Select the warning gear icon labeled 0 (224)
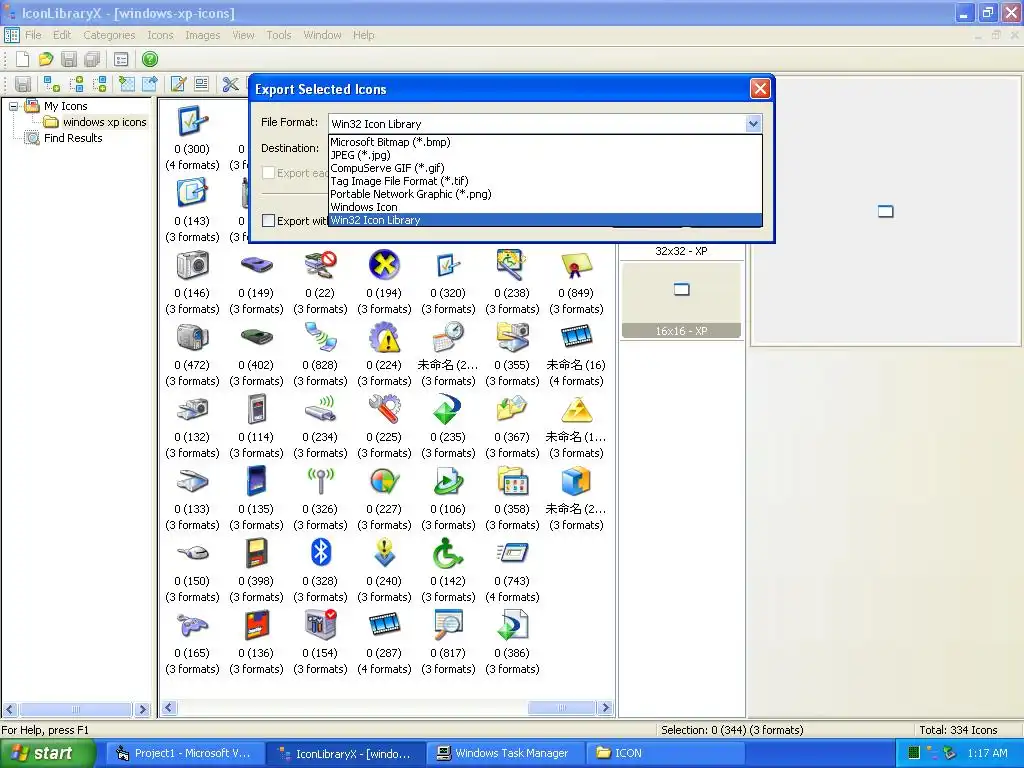The width and height of the screenshot is (1024, 768). pyautogui.click(x=384, y=337)
